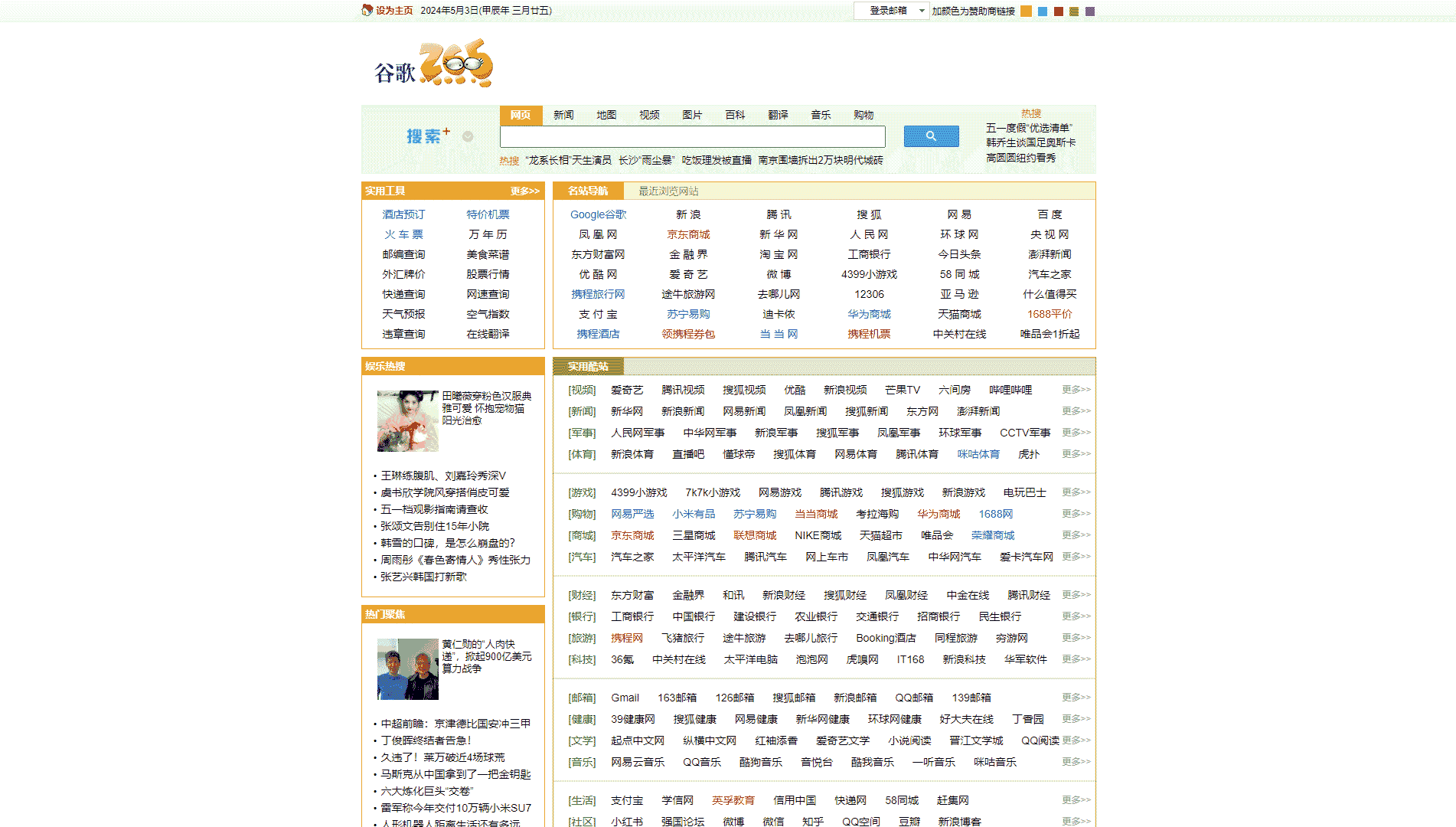The image size is (1456, 827).
Task: Click inside the search text field
Action: [x=692, y=136]
